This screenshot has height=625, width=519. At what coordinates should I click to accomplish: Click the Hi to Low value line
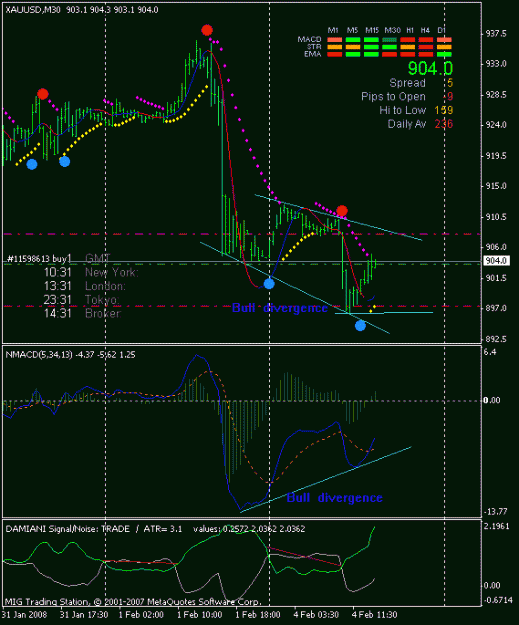pyautogui.click(x=416, y=110)
